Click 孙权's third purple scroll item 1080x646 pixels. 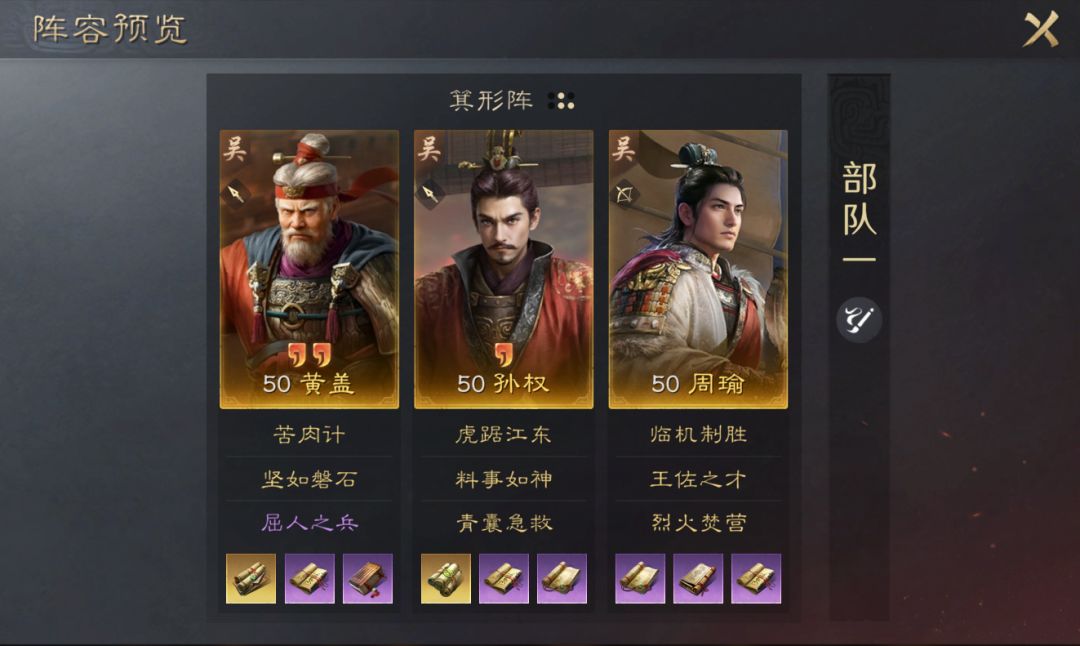click(562, 579)
